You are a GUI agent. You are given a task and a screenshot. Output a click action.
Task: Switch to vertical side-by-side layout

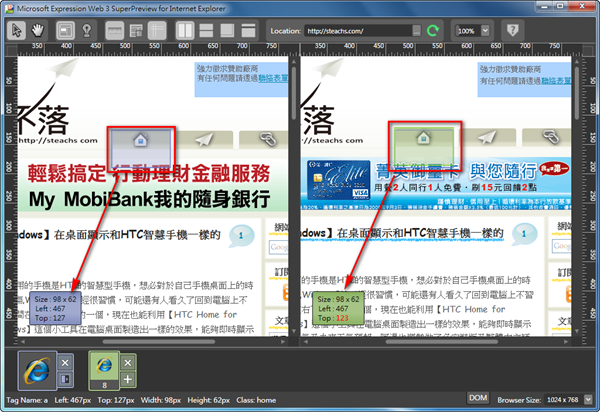click(x=185, y=30)
